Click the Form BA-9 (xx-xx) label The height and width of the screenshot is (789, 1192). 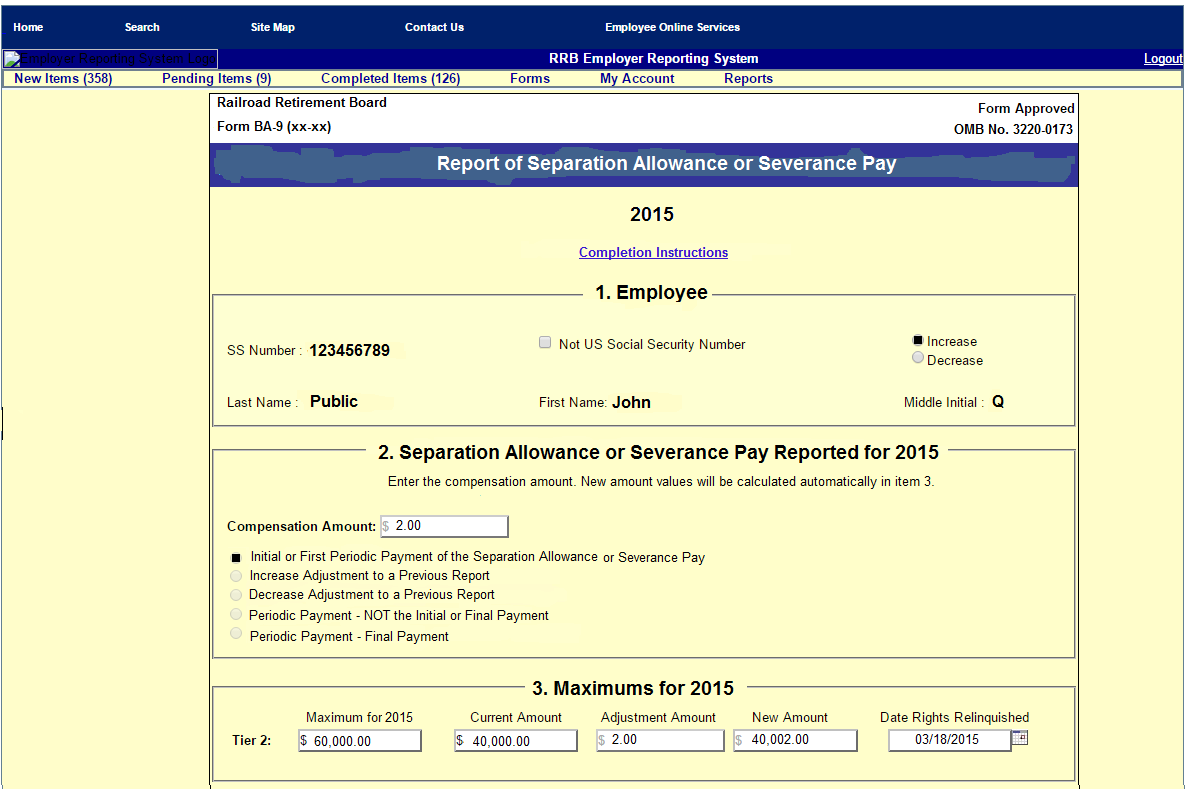274,126
